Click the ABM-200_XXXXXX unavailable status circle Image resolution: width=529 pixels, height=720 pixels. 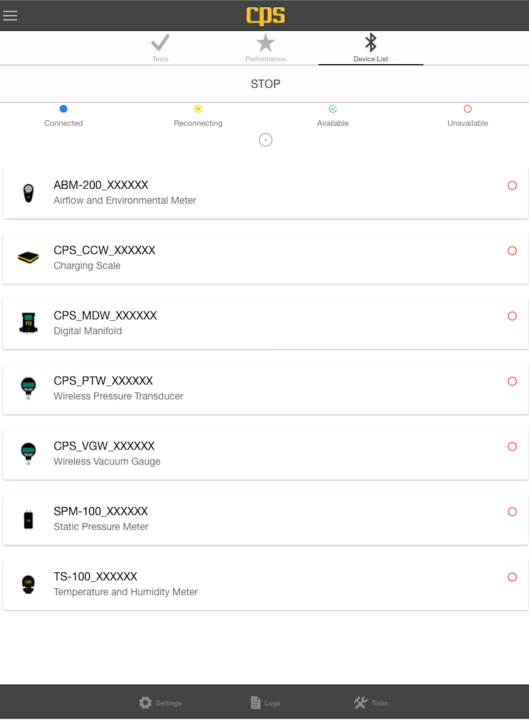point(512,186)
